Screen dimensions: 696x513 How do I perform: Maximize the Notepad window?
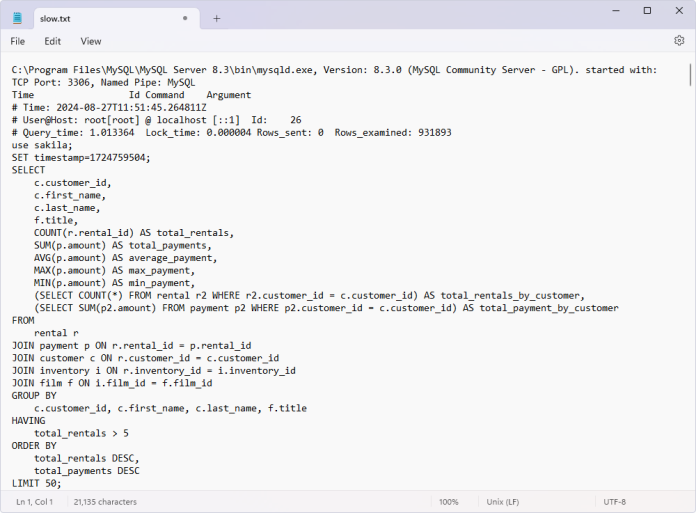647,11
